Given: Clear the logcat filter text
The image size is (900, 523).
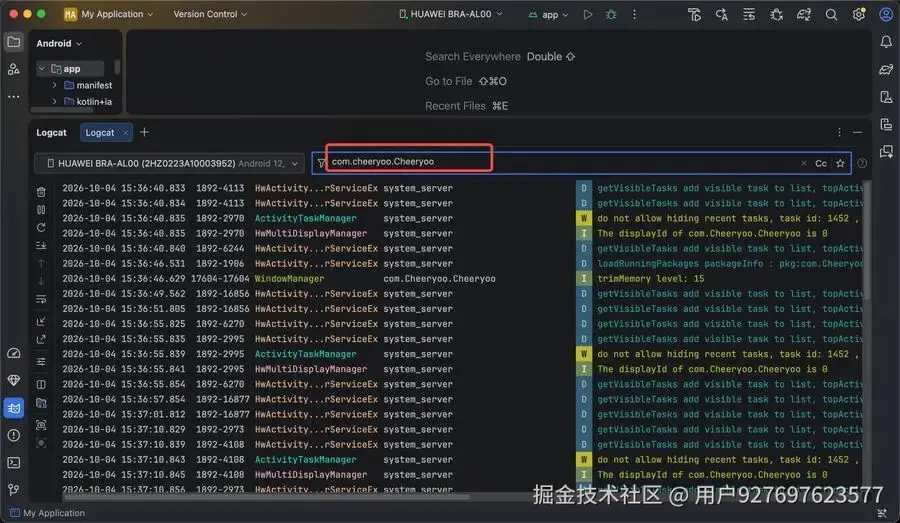Looking at the screenshot, I should tap(804, 163).
